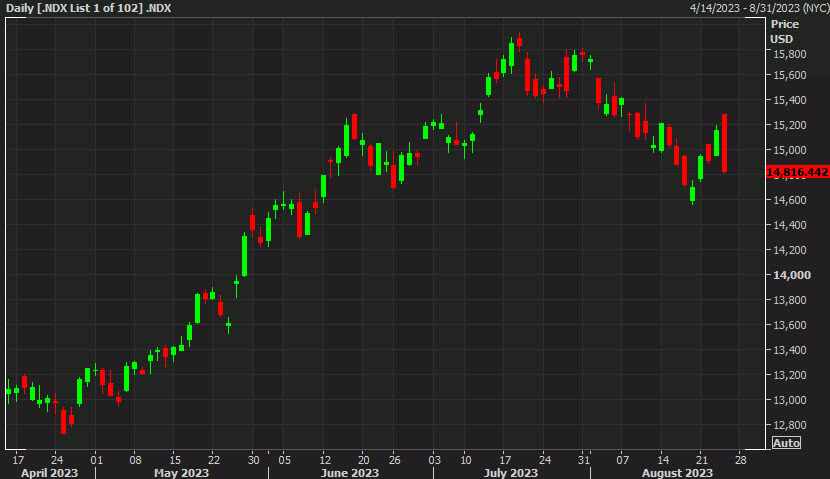
Task: Click the chart title Daily .NDX
Action: [89, 8]
